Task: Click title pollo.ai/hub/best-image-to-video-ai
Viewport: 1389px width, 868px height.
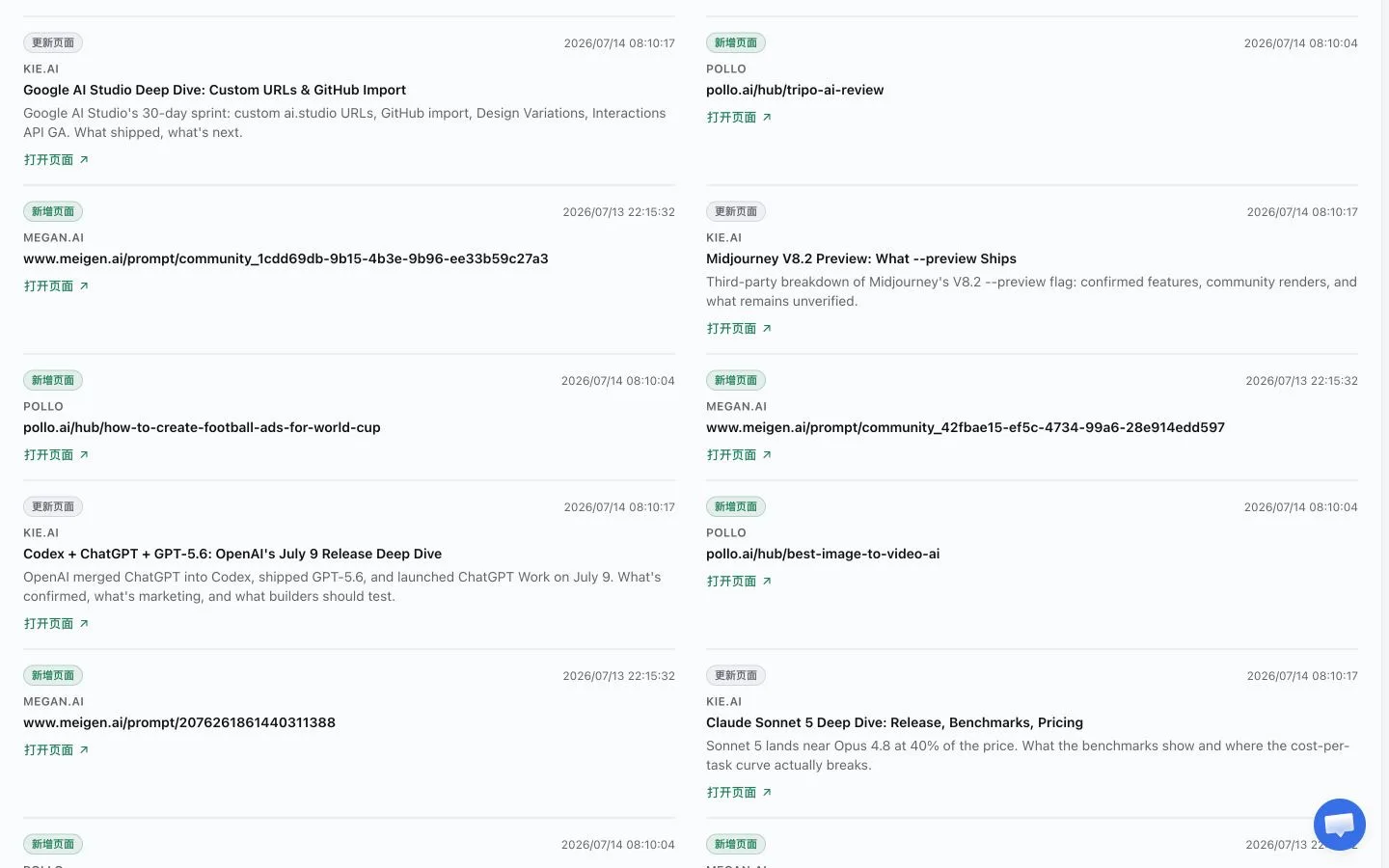Action: click(x=823, y=554)
